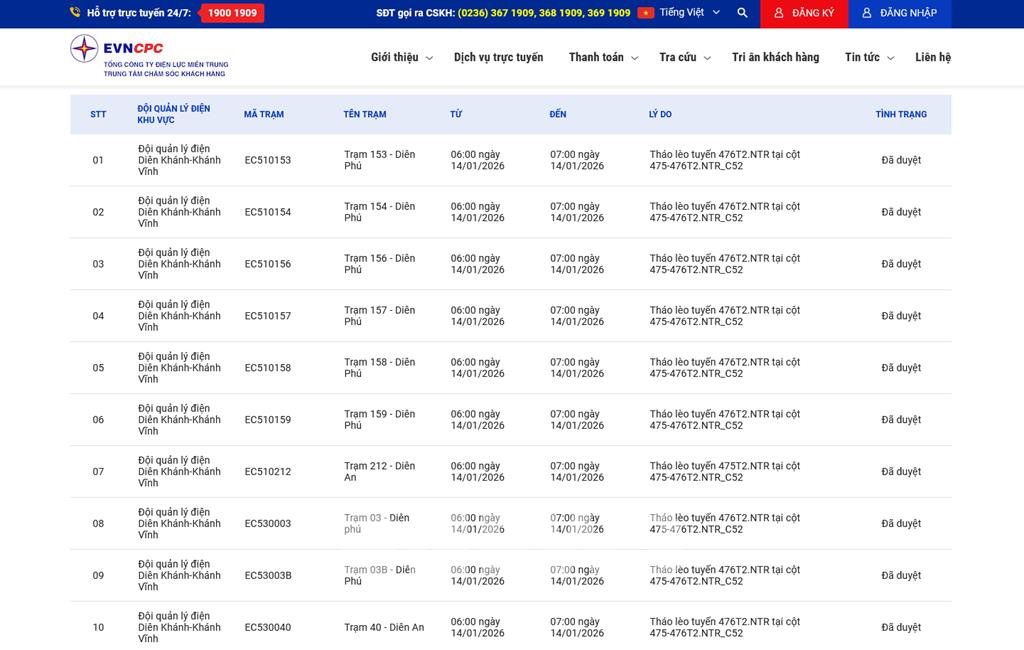Click the user icon beside Đăng nhập
Screen dimensions: 1024x650
point(867,13)
